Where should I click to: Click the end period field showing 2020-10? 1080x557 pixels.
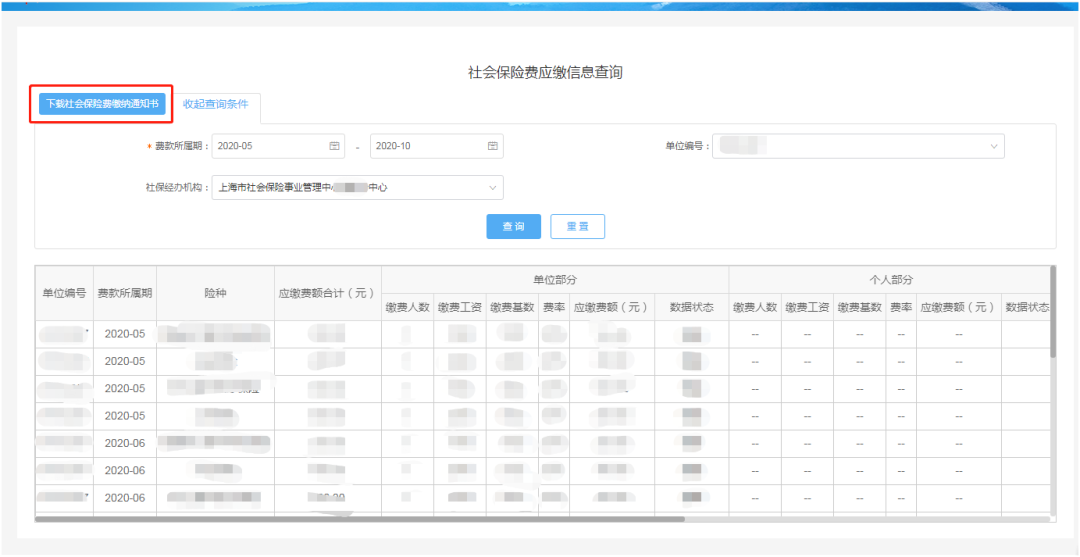coord(437,146)
